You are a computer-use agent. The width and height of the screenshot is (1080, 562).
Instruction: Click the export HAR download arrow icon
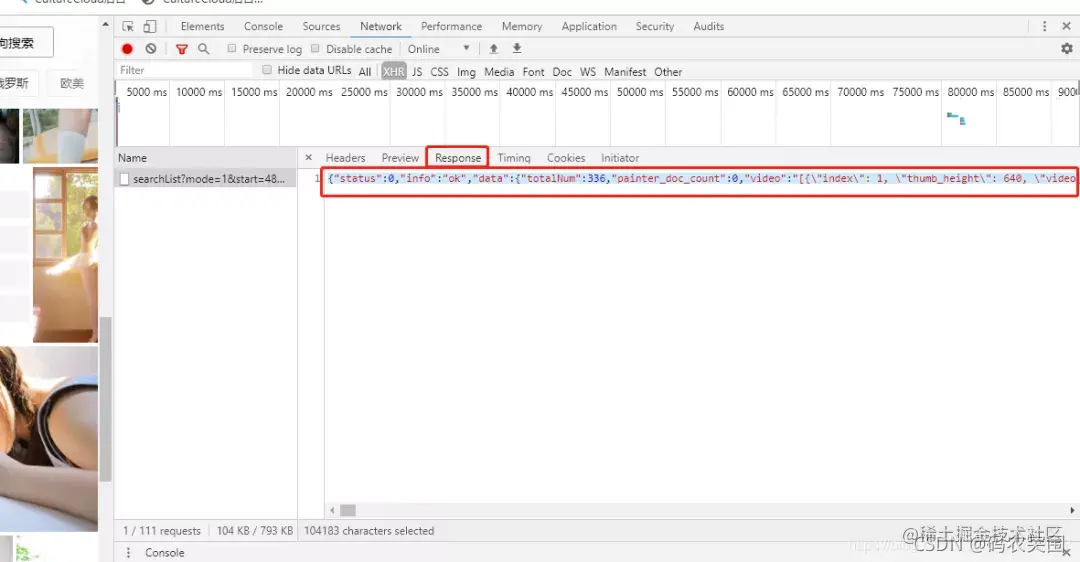pyautogui.click(x=517, y=49)
